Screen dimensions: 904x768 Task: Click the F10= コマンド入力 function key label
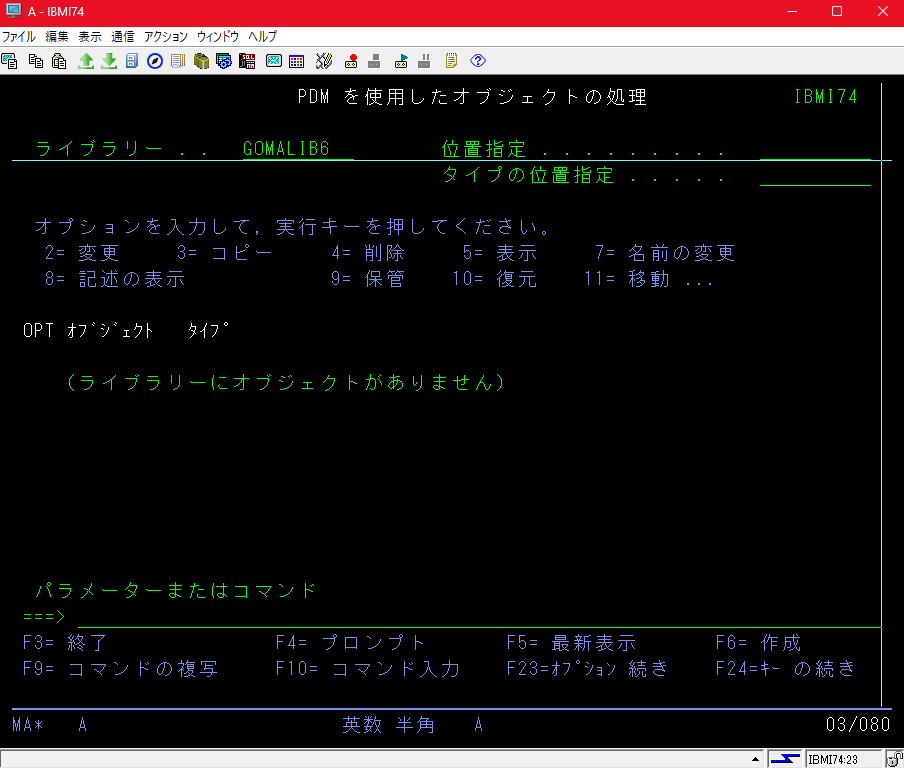click(367, 668)
